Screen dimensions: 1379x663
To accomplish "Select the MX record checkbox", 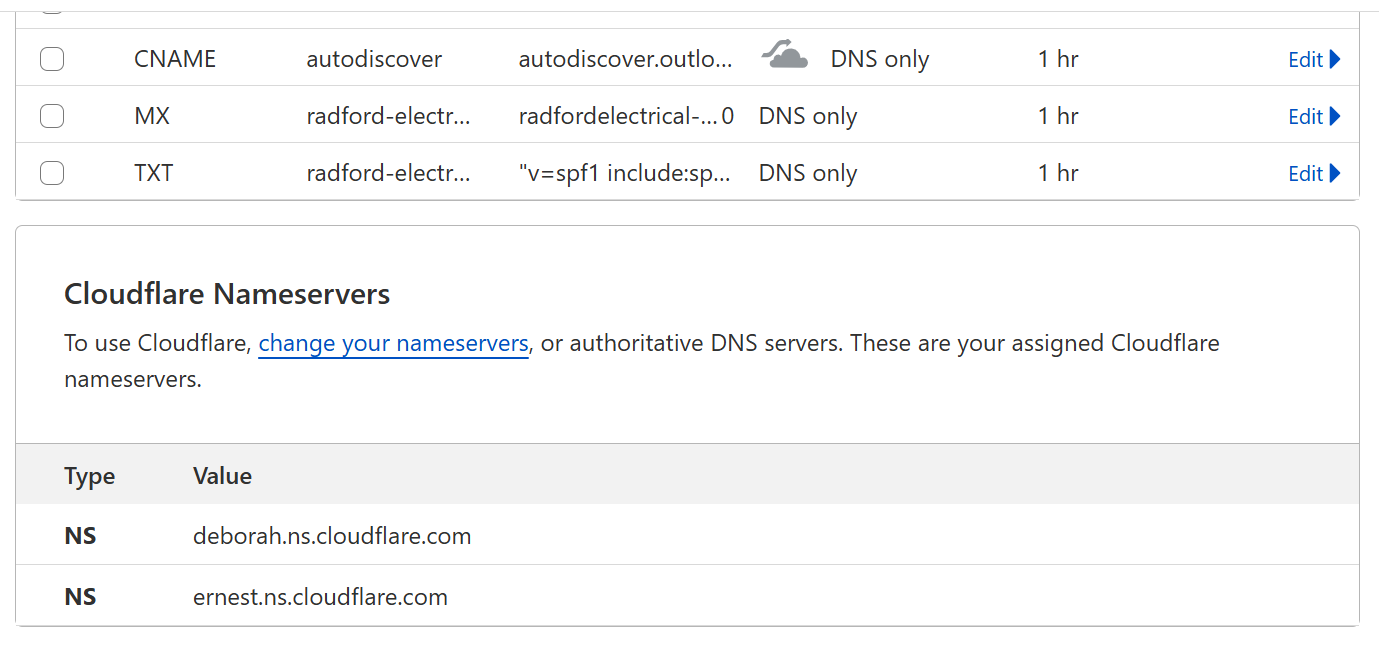I will pos(52,116).
